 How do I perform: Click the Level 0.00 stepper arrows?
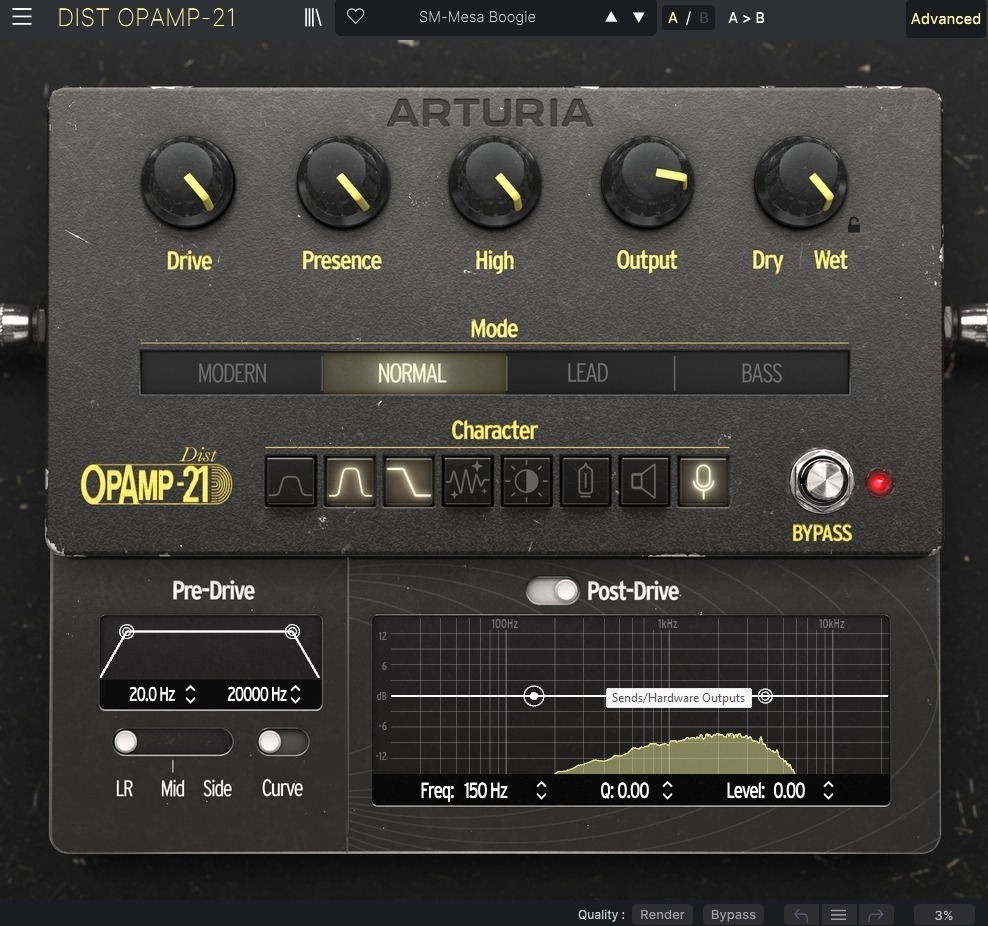[828, 791]
